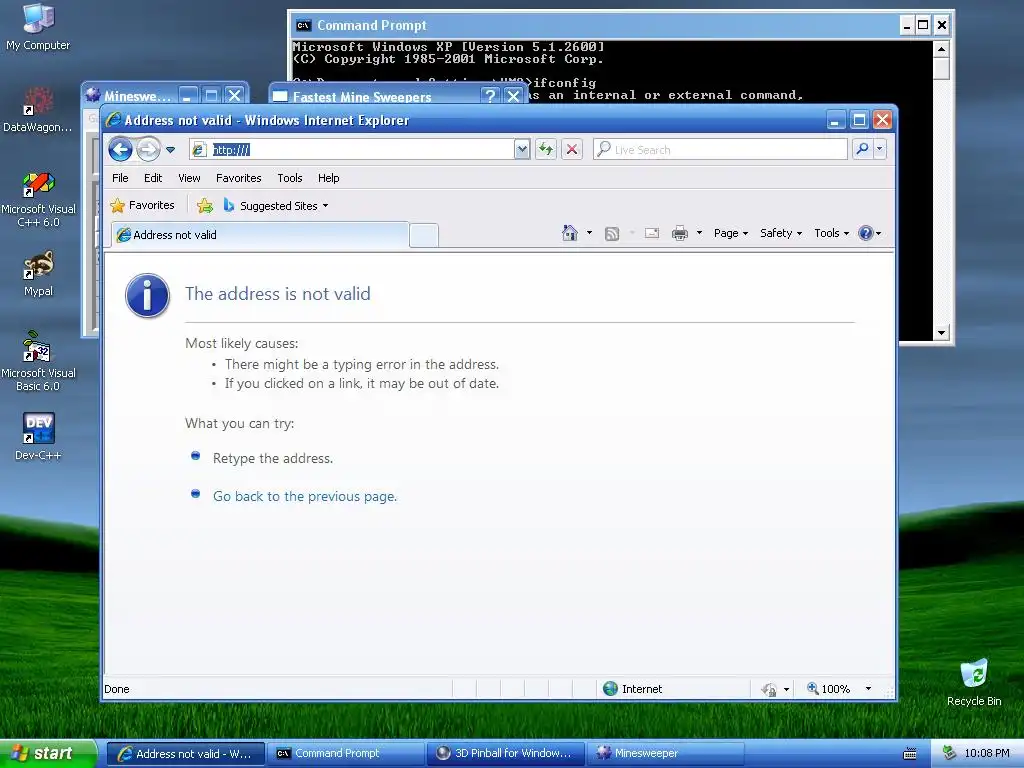Click the status bar privacy/protected mode icon

pyautogui.click(x=769, y=689)
